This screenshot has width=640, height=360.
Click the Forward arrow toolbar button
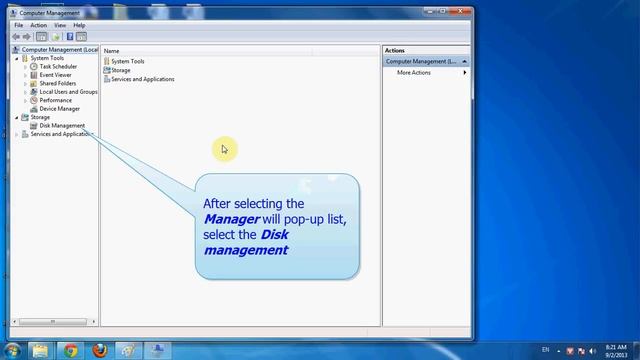point(27,37)
